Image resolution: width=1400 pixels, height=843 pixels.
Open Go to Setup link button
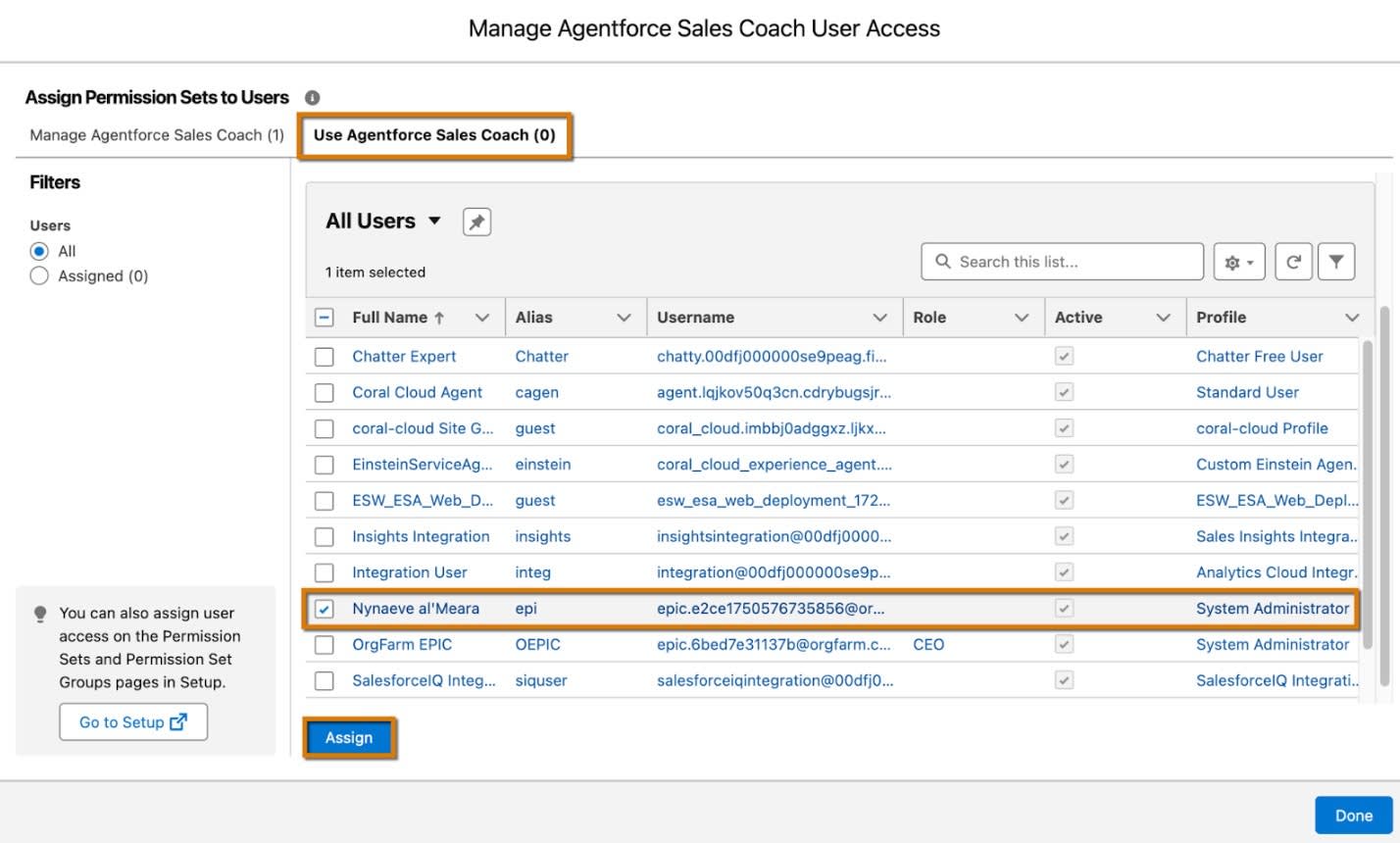tap(133, 722)
